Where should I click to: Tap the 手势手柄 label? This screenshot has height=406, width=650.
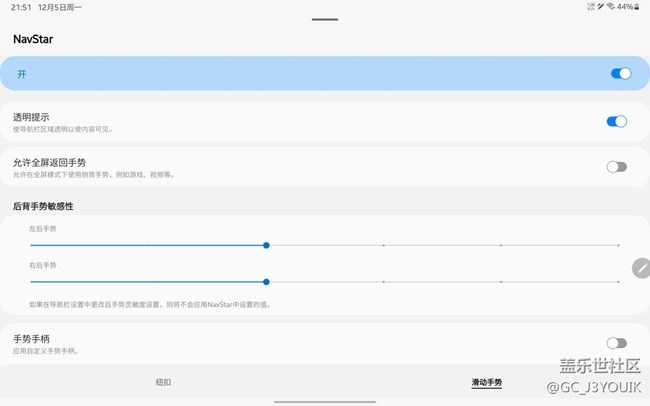click(x=31, y=339)
